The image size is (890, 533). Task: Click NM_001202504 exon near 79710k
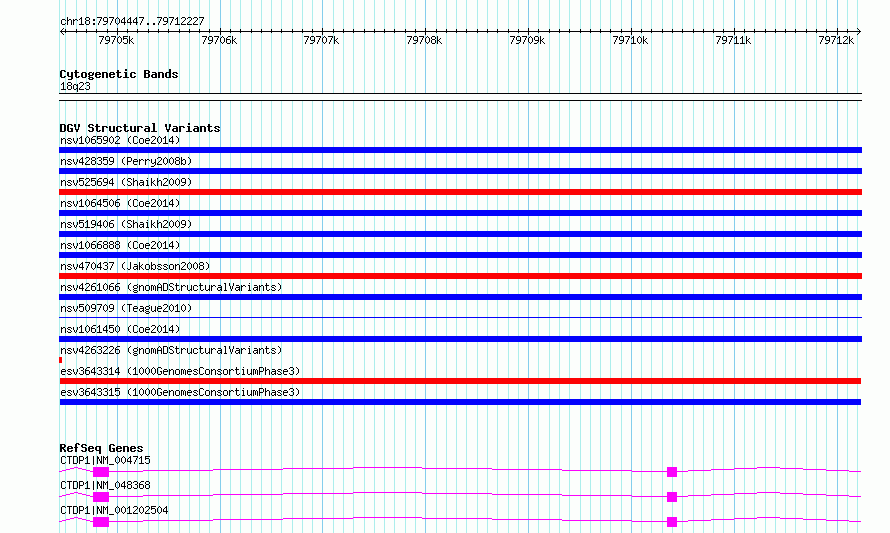672,522
